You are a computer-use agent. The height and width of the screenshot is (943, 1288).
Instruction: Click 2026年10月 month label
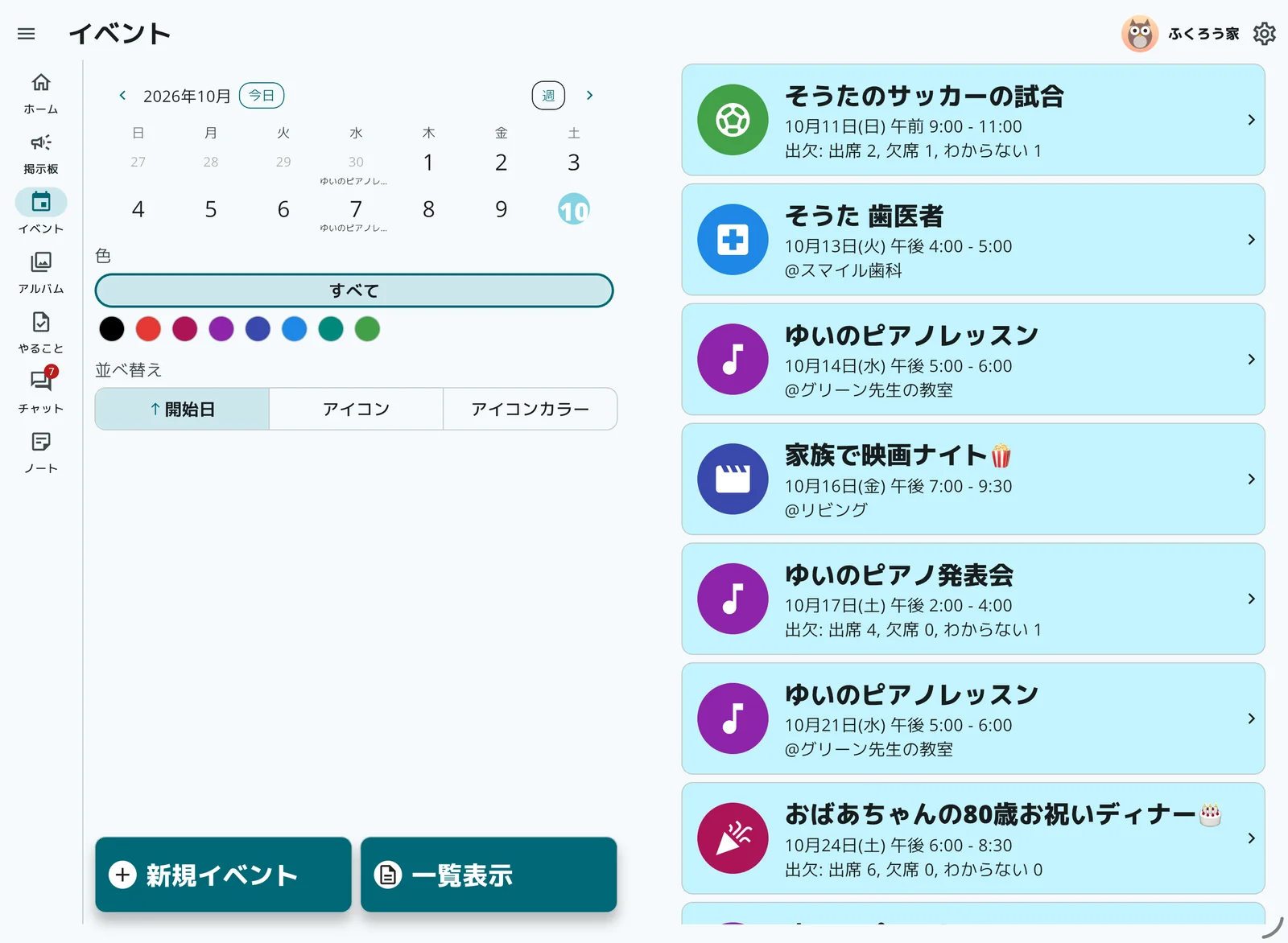point(187,97)
